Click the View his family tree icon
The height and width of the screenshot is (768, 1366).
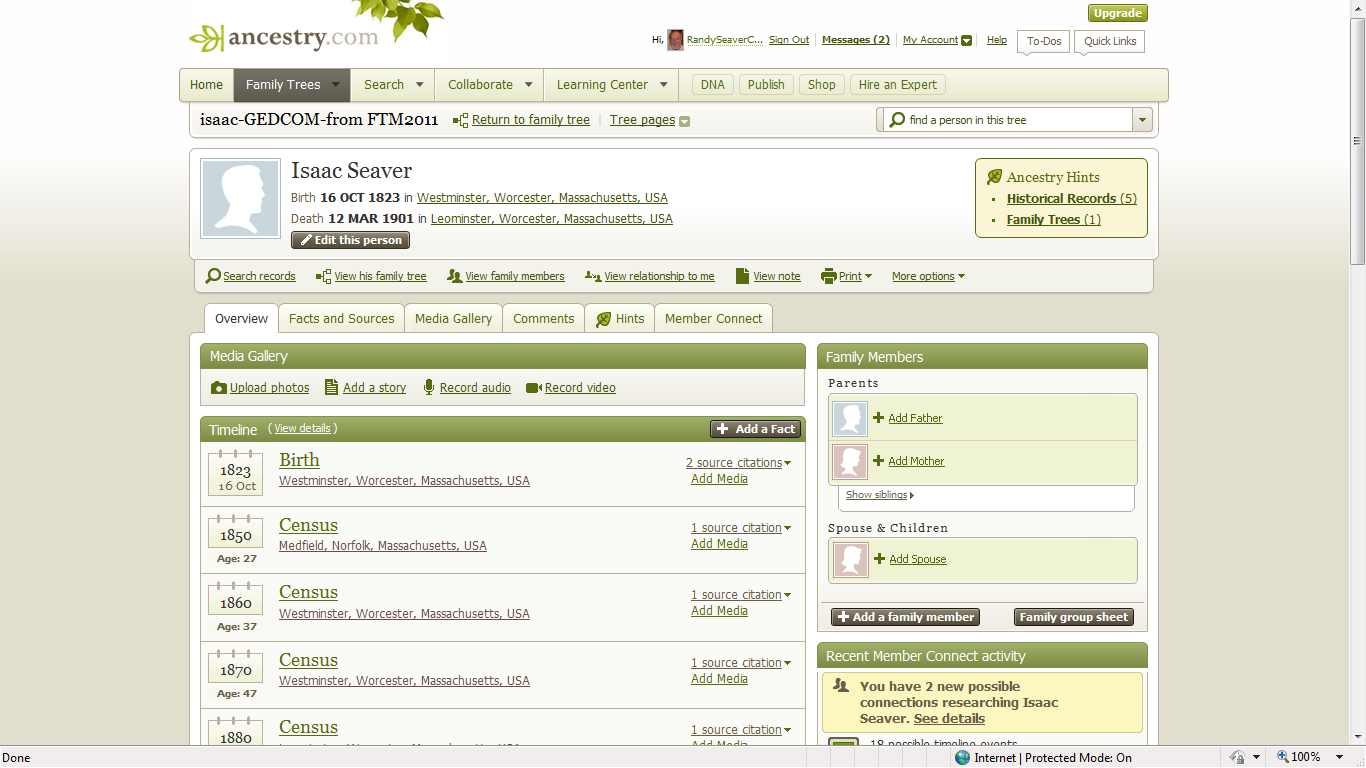[323, 276]
